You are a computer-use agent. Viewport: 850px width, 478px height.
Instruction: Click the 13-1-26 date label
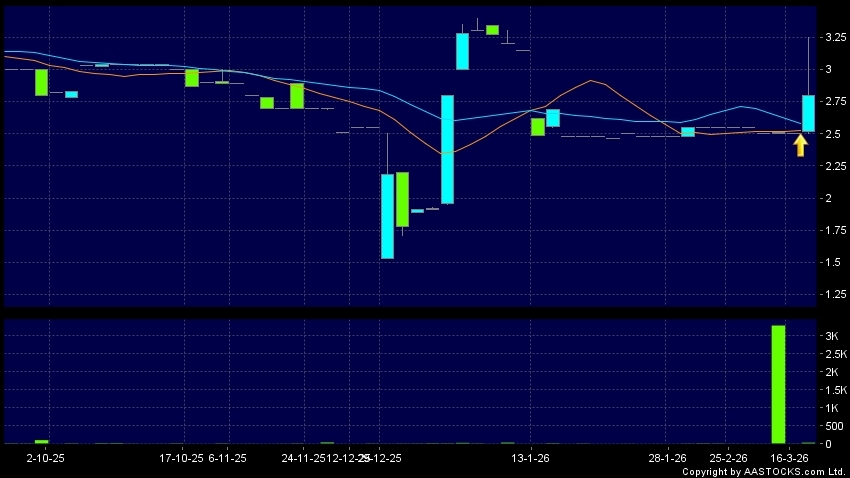point(531,458)
